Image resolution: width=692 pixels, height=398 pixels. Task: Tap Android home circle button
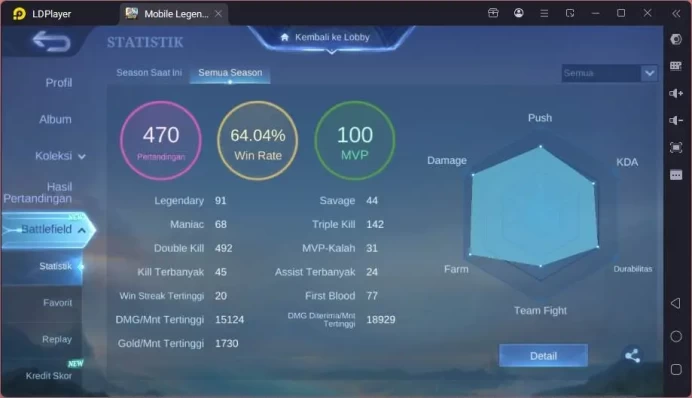(x=676, y=337)
